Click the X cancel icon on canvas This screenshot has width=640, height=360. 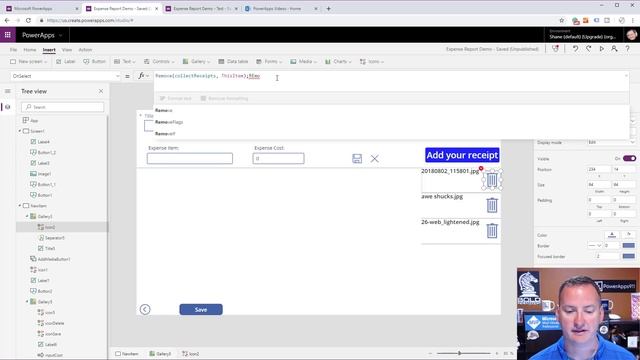coord(374,158)
